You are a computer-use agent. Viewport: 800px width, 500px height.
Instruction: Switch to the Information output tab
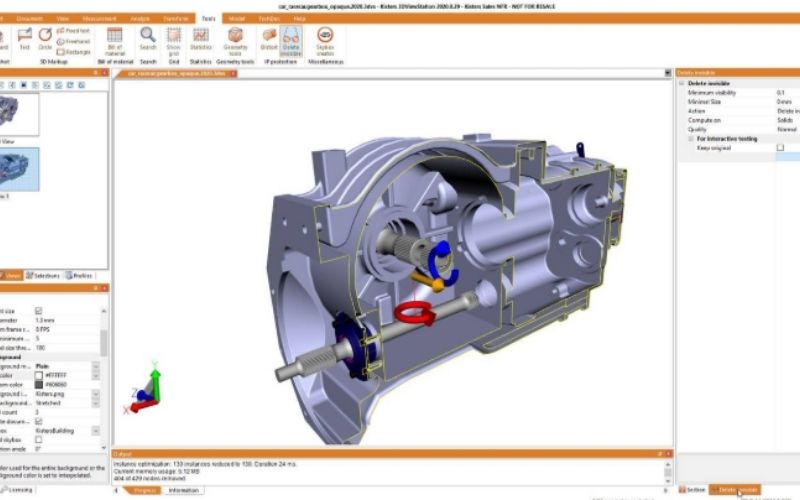[183, 490]
